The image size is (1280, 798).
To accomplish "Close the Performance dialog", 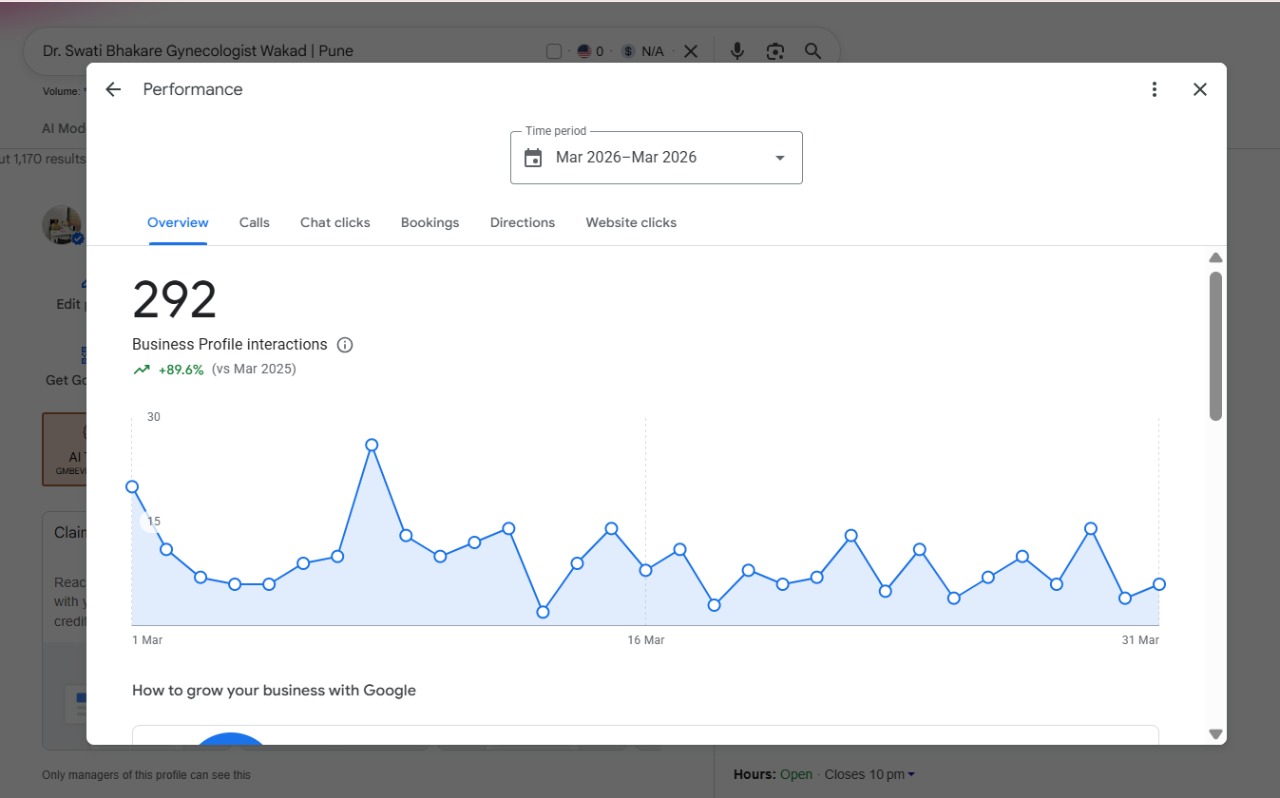I will click(x=1200, y=89).
